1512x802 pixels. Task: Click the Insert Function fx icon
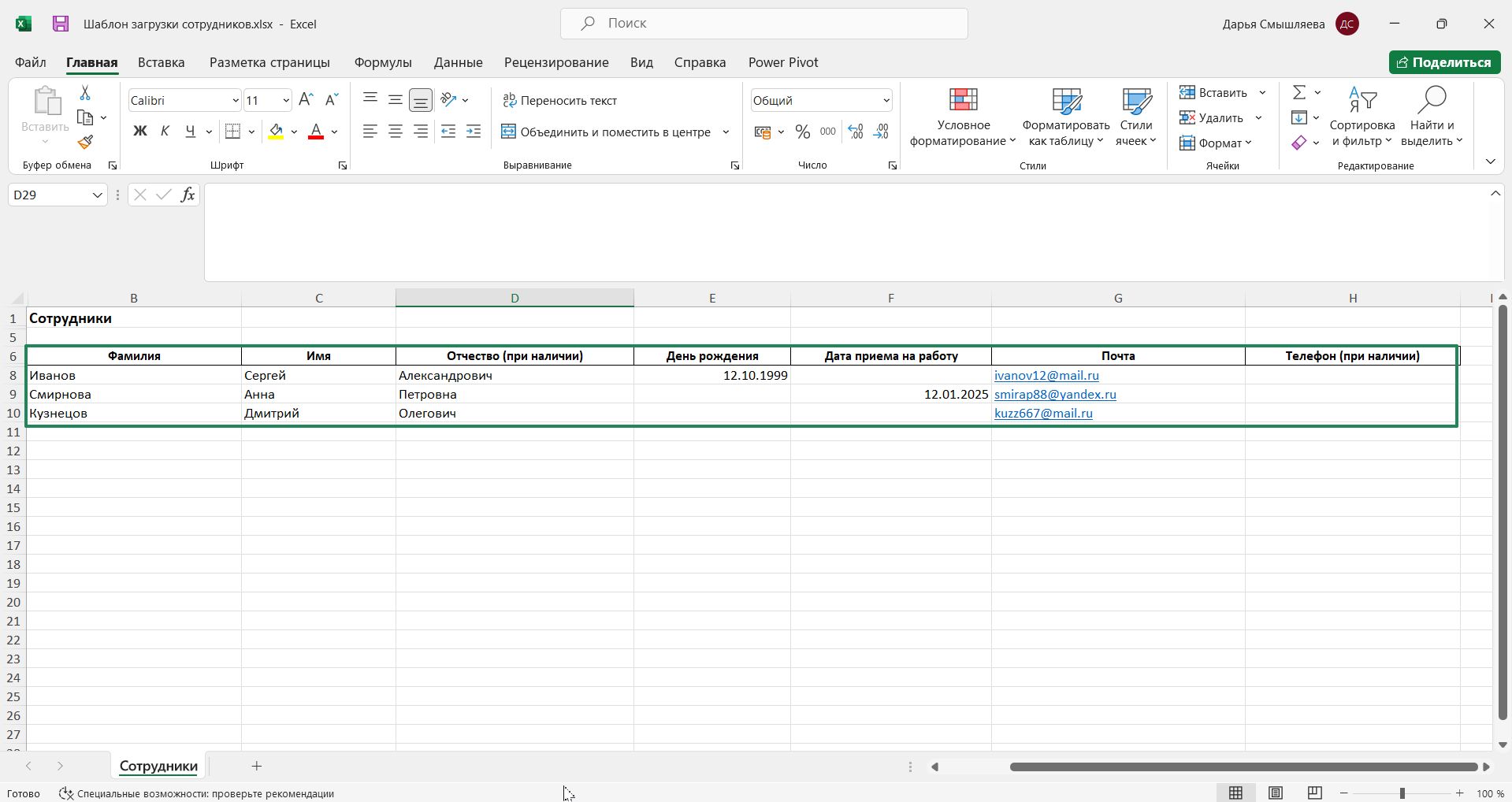[188, 195]
